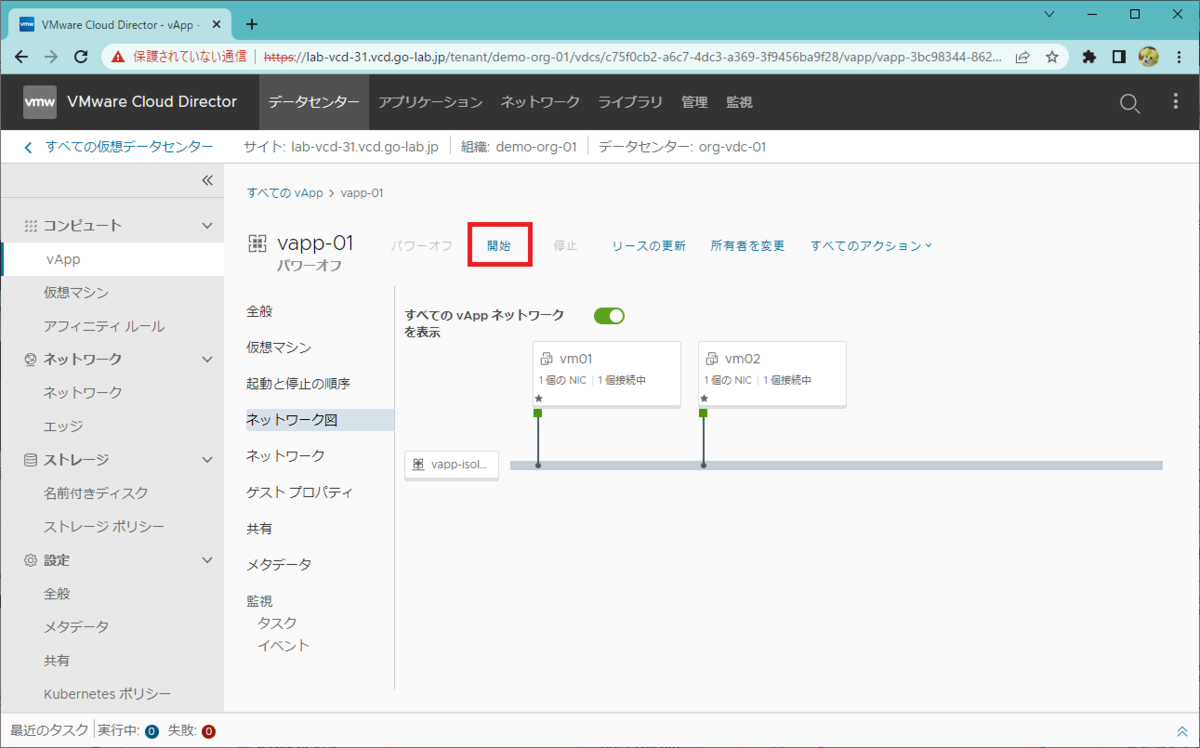
Task: Select アフィニティ ルール in sidebar
Action: tap(104, 326)
